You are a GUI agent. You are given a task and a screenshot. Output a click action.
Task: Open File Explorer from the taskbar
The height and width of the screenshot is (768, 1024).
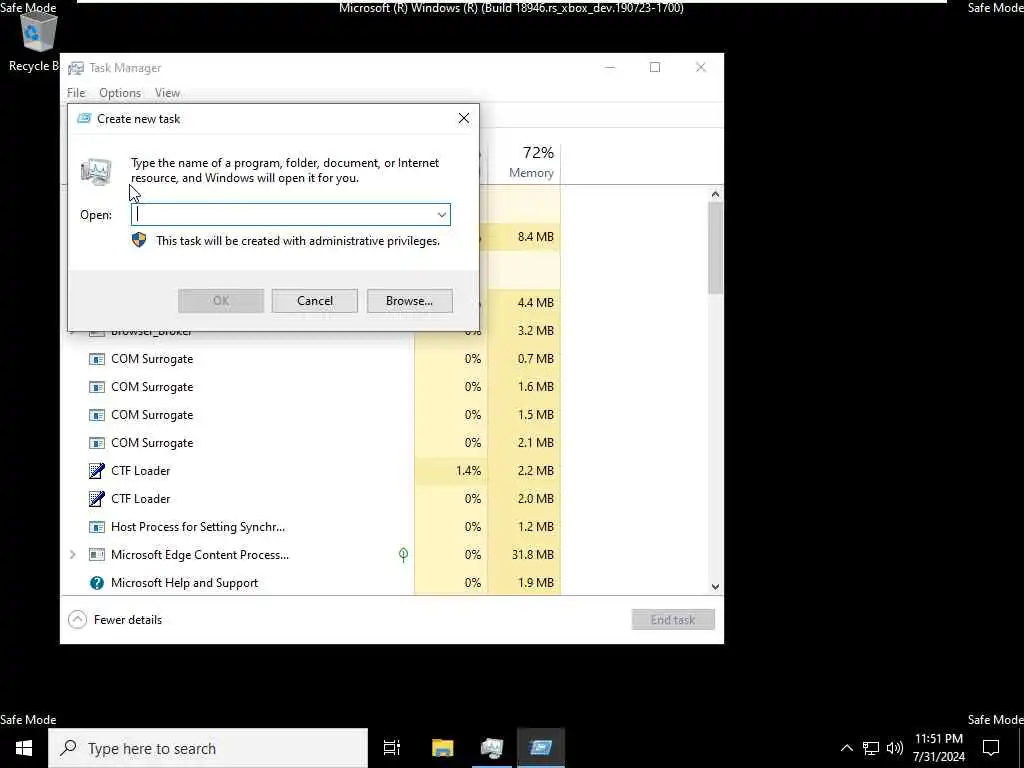pos(443,748)
